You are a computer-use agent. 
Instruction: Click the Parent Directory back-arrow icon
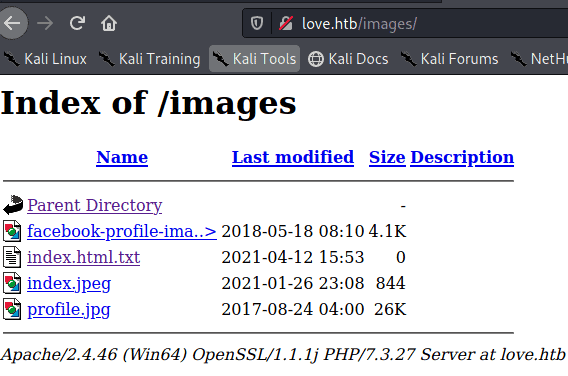[x=13, y=205]
